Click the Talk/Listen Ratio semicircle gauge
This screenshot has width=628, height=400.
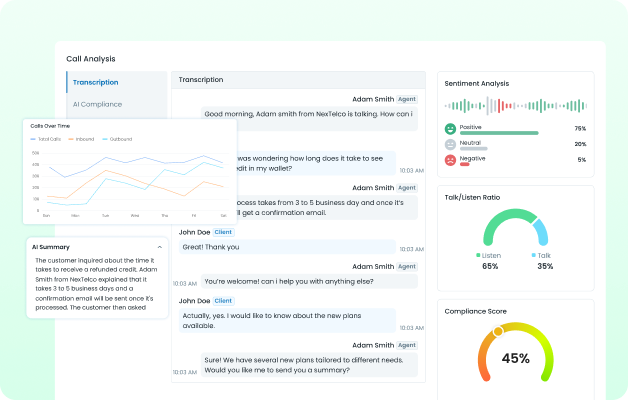tap(515, 228)
